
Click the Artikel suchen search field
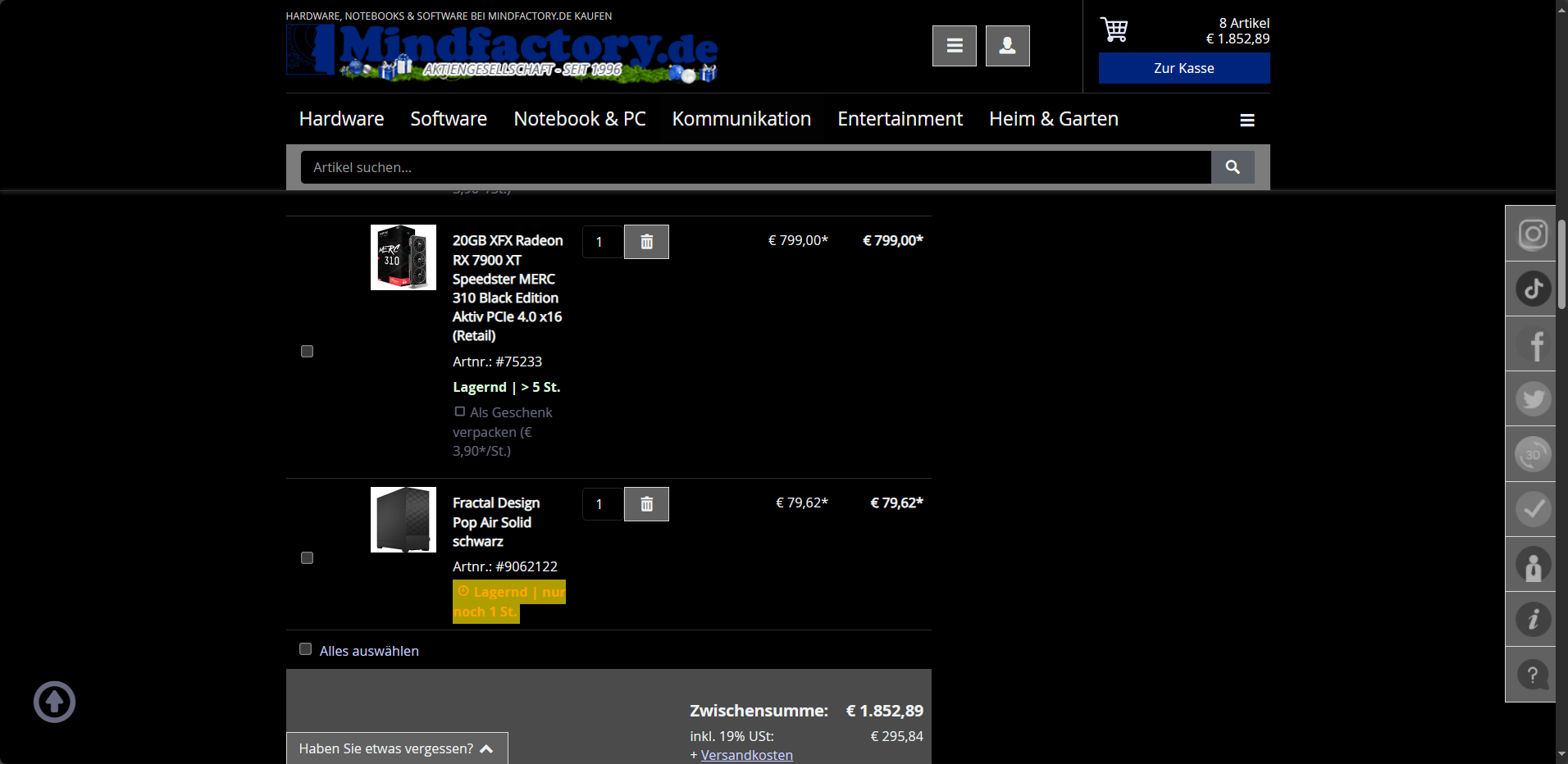click(x=755, y=167)
